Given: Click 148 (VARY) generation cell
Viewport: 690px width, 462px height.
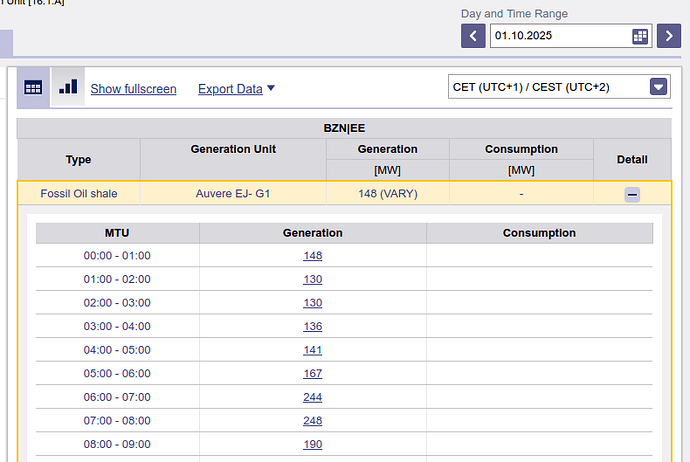Looking at the screenshot, I should coord(388,194).
